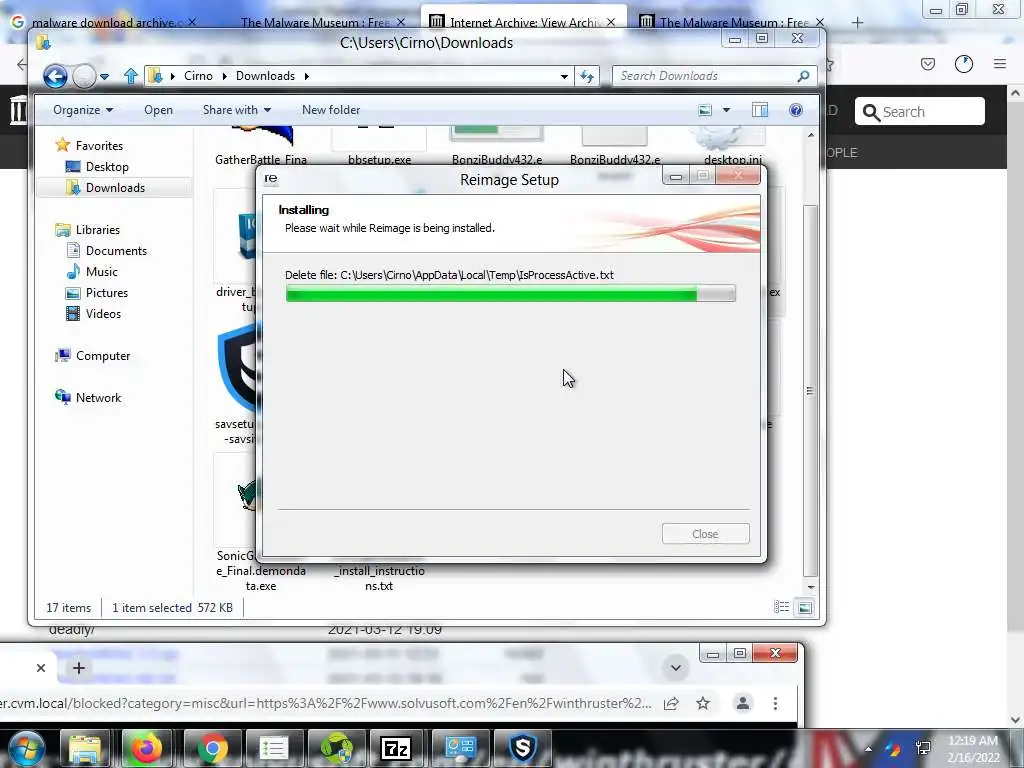Click Downloads in the address breadcrumb
This screenshot has height=768, width=1024.
point(265,76)
